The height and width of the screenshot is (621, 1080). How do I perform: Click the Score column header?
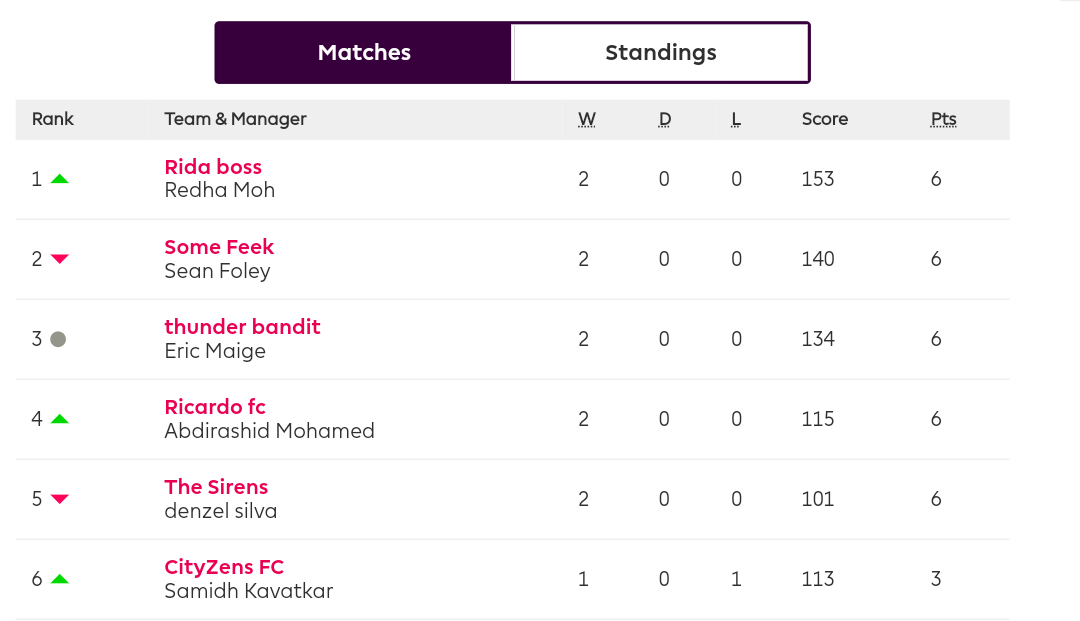point(824,119)
